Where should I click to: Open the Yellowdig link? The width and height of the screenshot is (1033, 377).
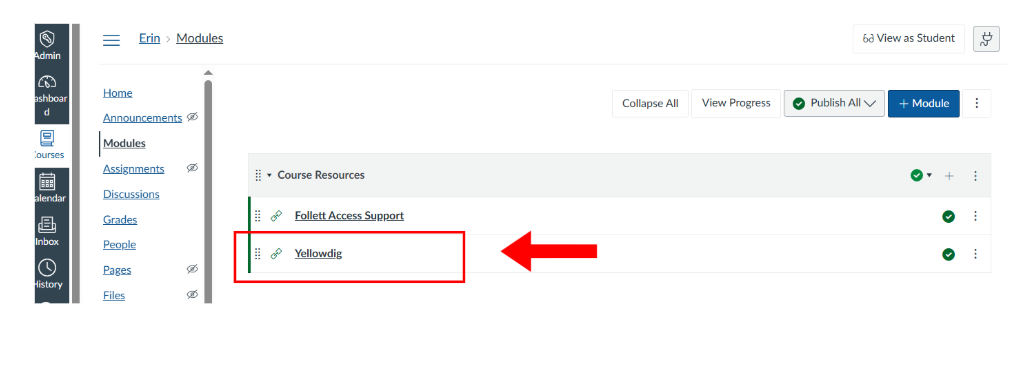(318, 254)
